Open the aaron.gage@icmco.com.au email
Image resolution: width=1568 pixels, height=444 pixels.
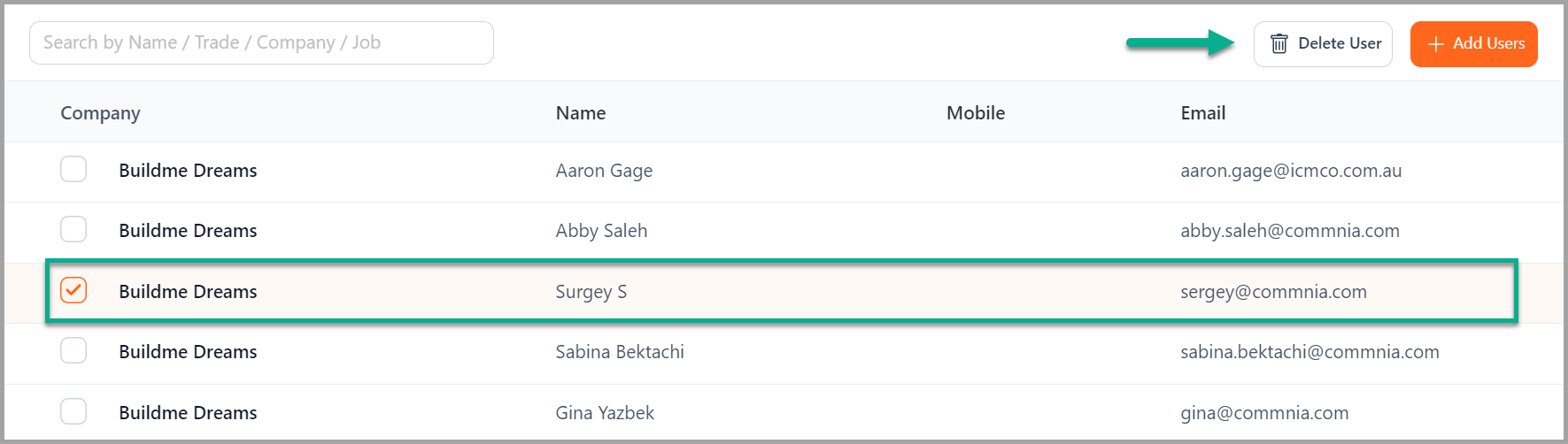(x=1291, y=171)
